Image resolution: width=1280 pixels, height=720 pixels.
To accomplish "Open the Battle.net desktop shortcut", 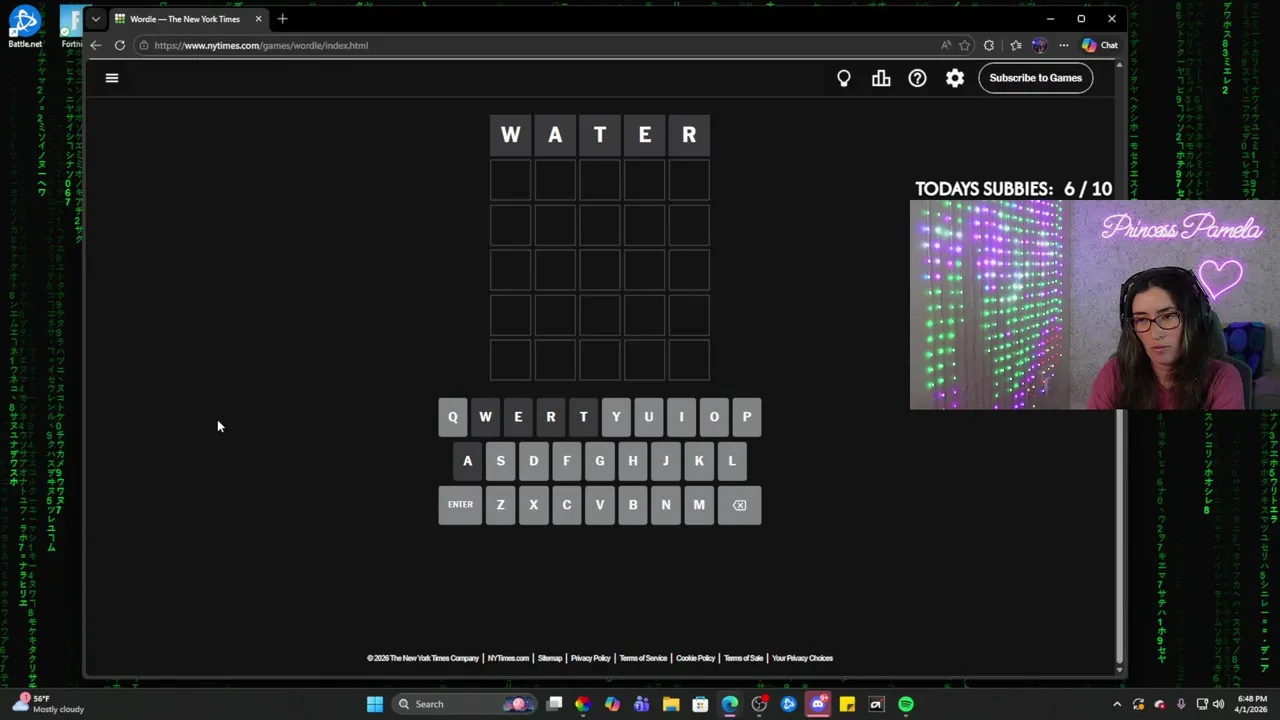I will tap(25, 26).
